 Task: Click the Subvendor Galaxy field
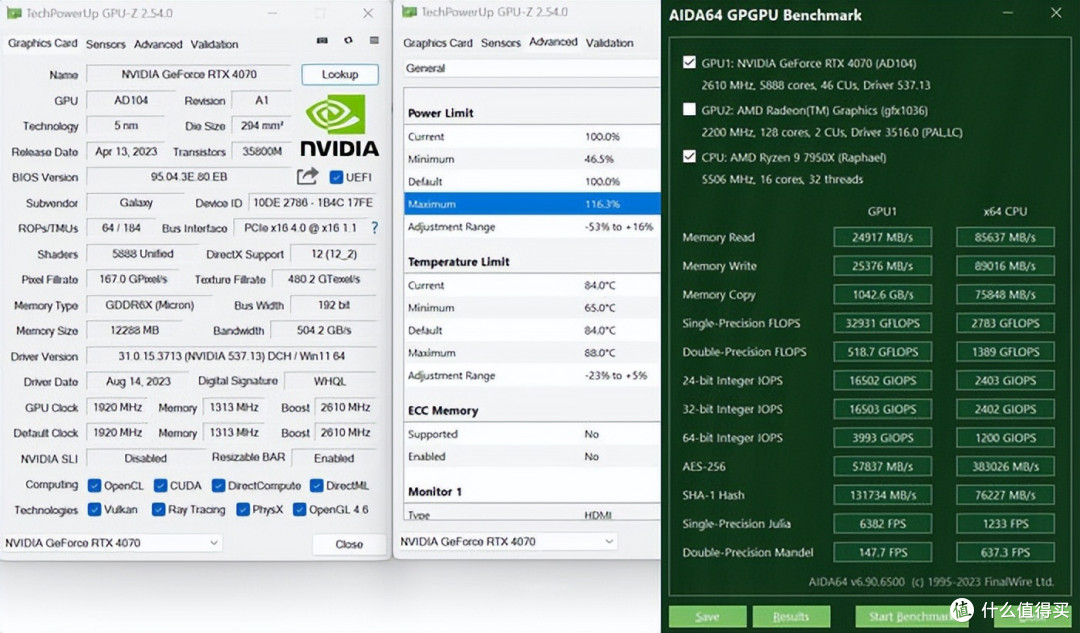136,203
